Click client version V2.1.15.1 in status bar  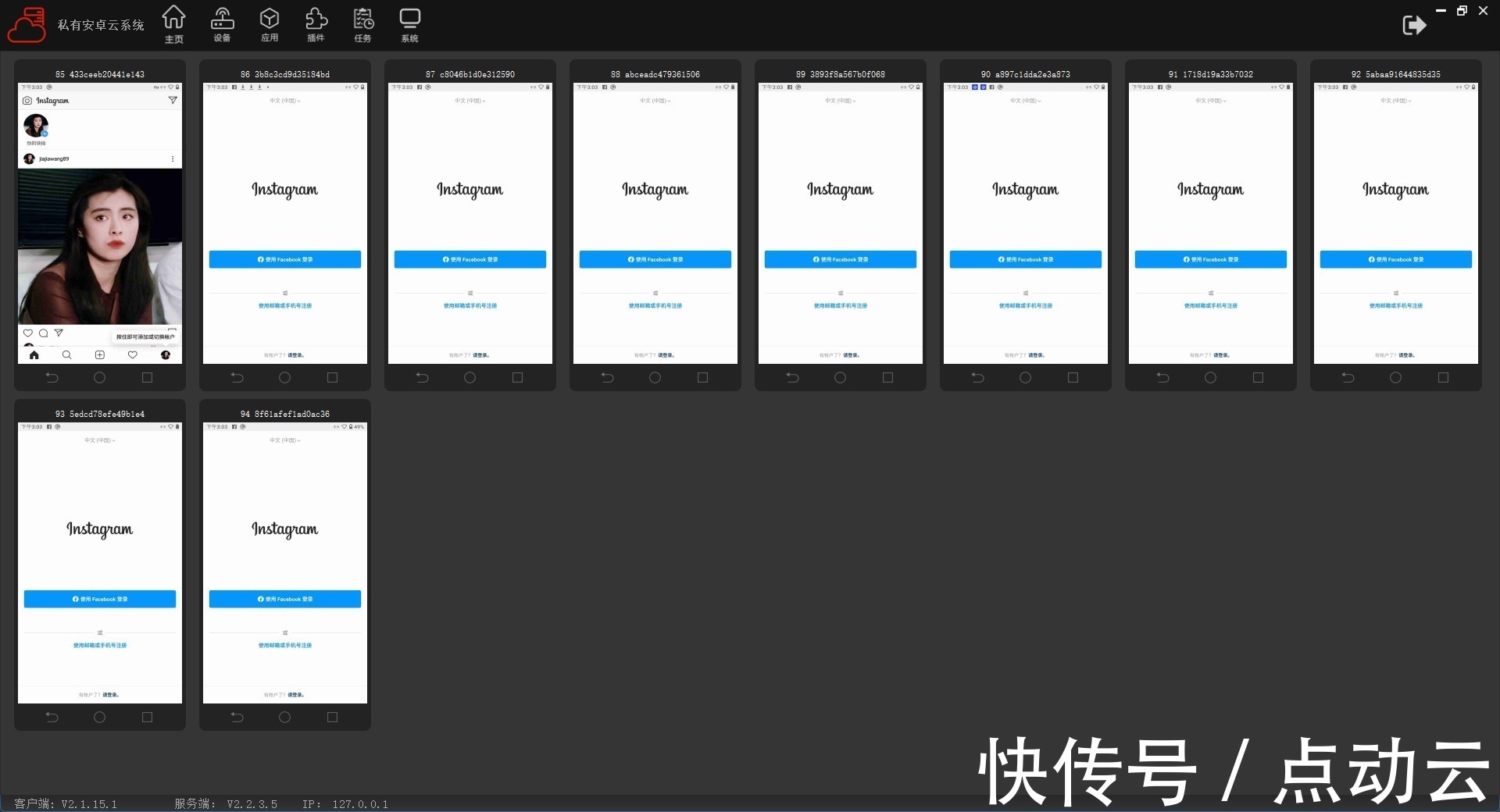89,804
